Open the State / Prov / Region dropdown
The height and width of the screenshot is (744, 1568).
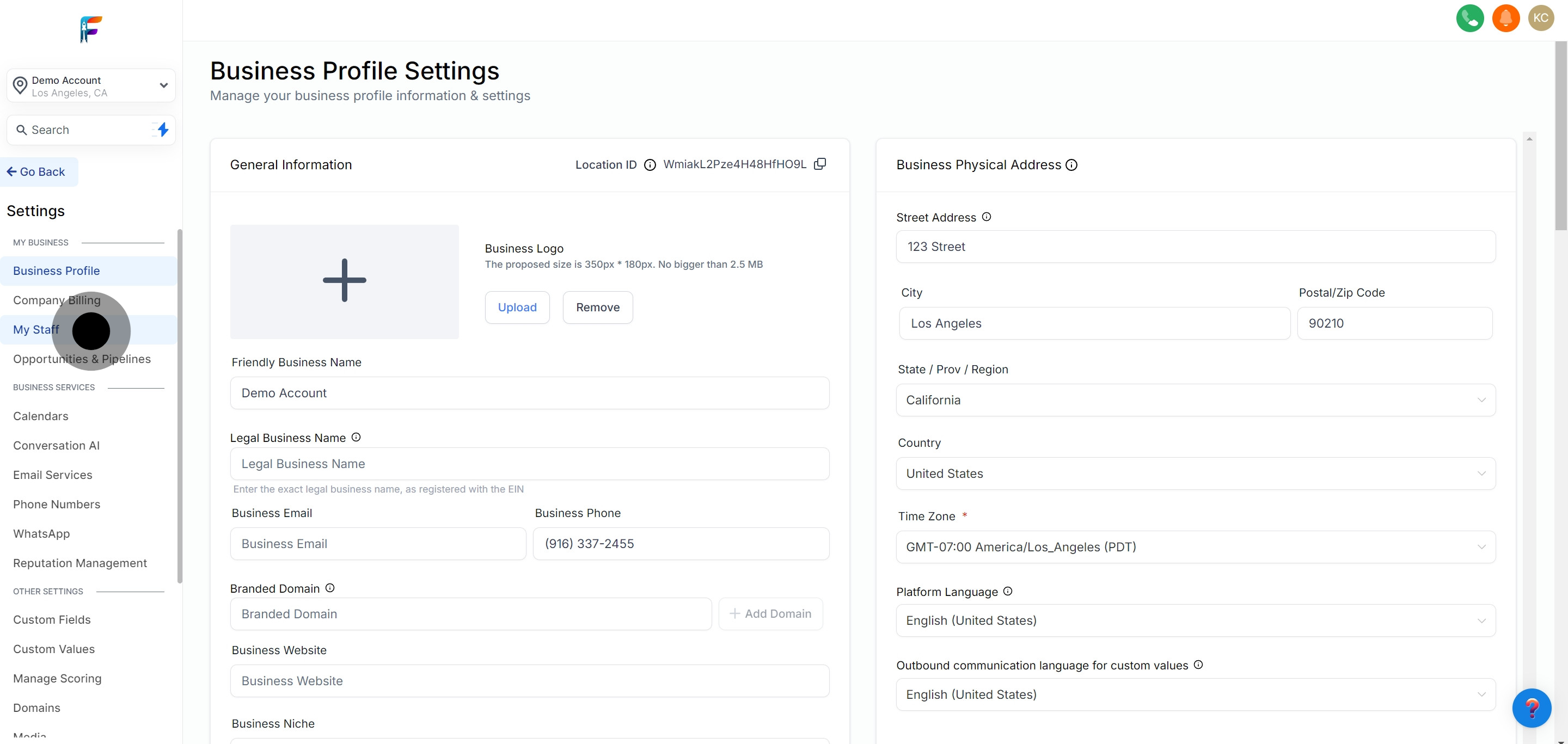tap(1195, 400)
